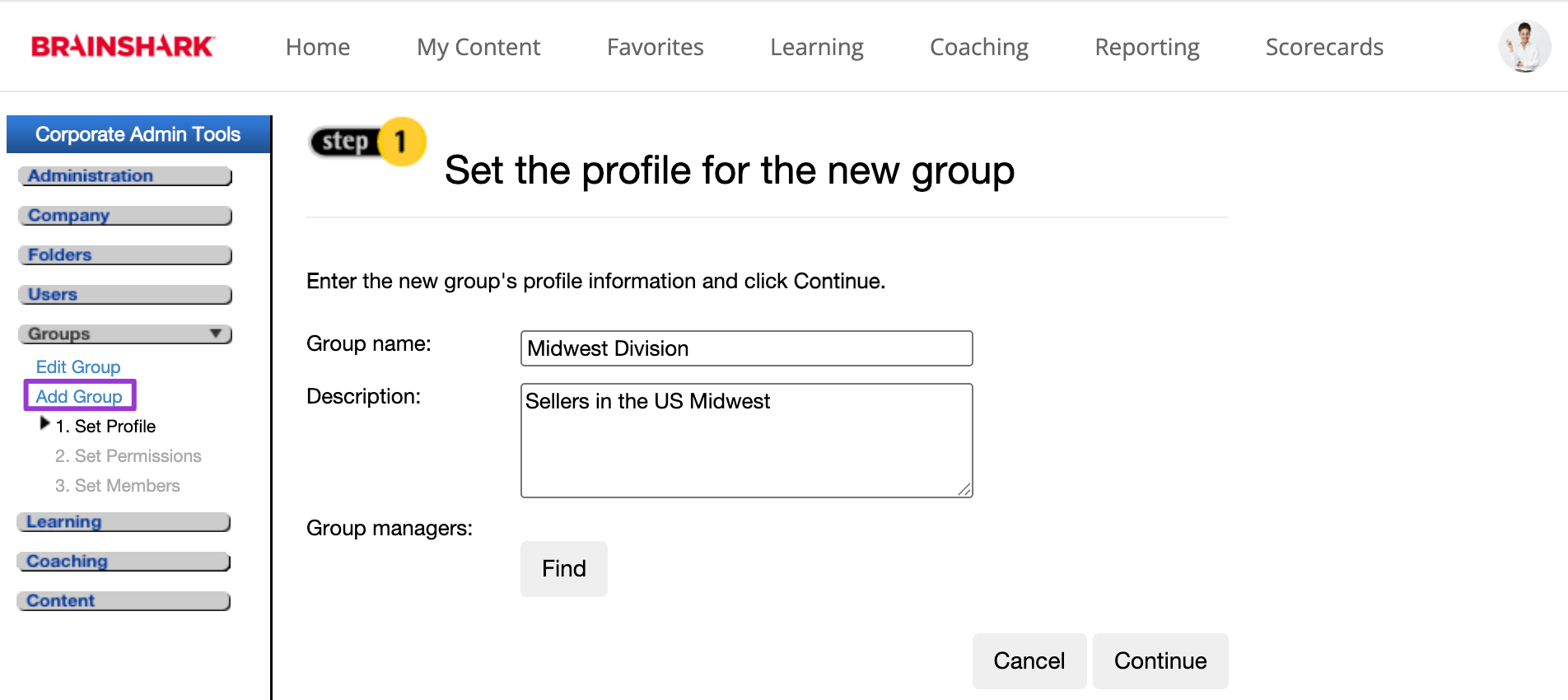Click inside the Description text area
This screenshot has height=700, width=1568.
[747, 441]
